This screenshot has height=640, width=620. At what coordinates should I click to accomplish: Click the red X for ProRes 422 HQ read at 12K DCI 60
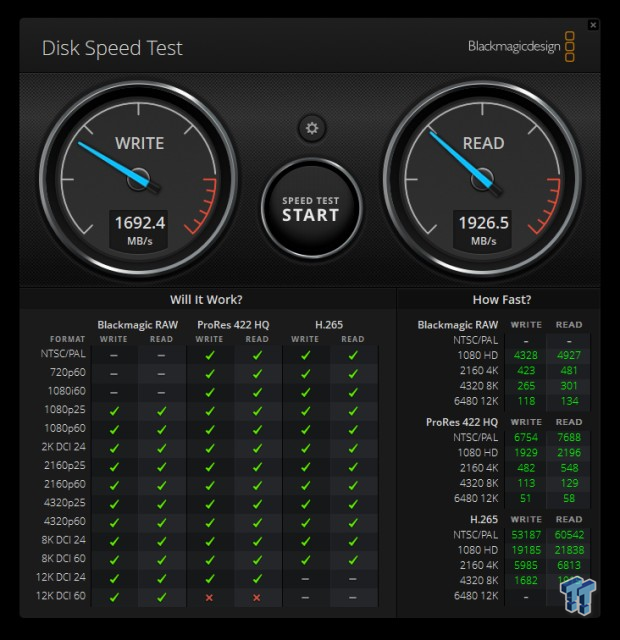257,598
